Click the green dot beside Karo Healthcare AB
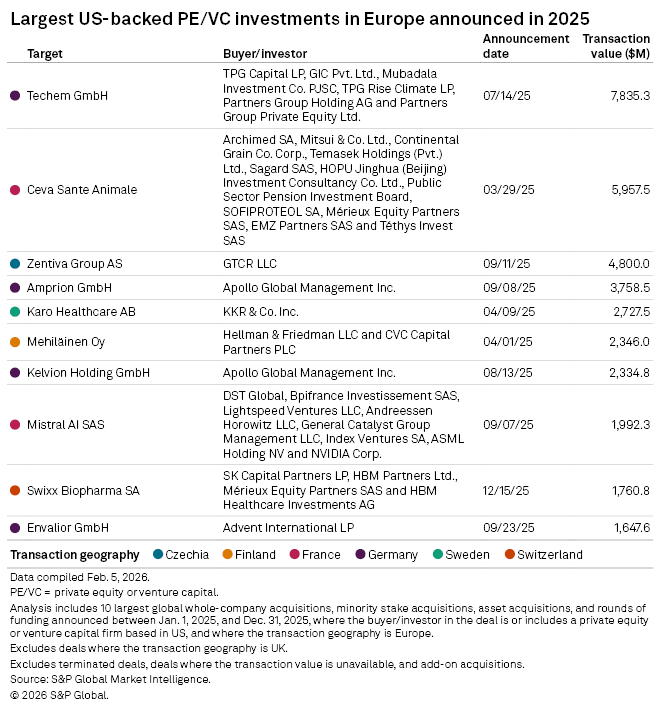 (15, 312)
